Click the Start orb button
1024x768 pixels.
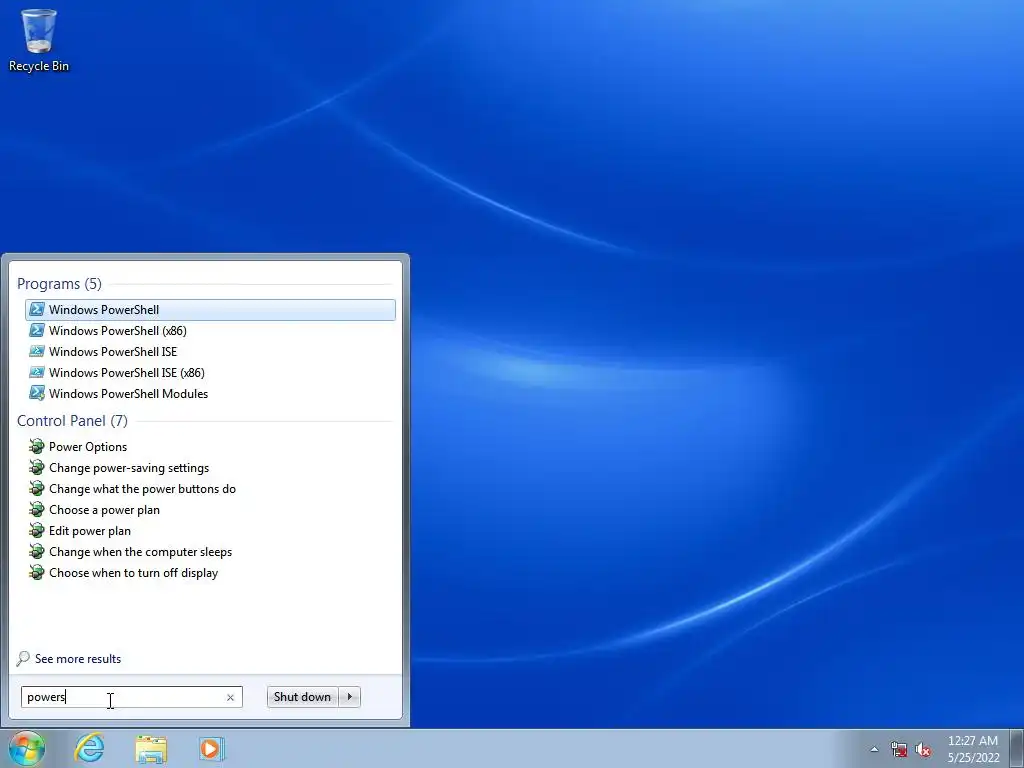click(27, 748)
